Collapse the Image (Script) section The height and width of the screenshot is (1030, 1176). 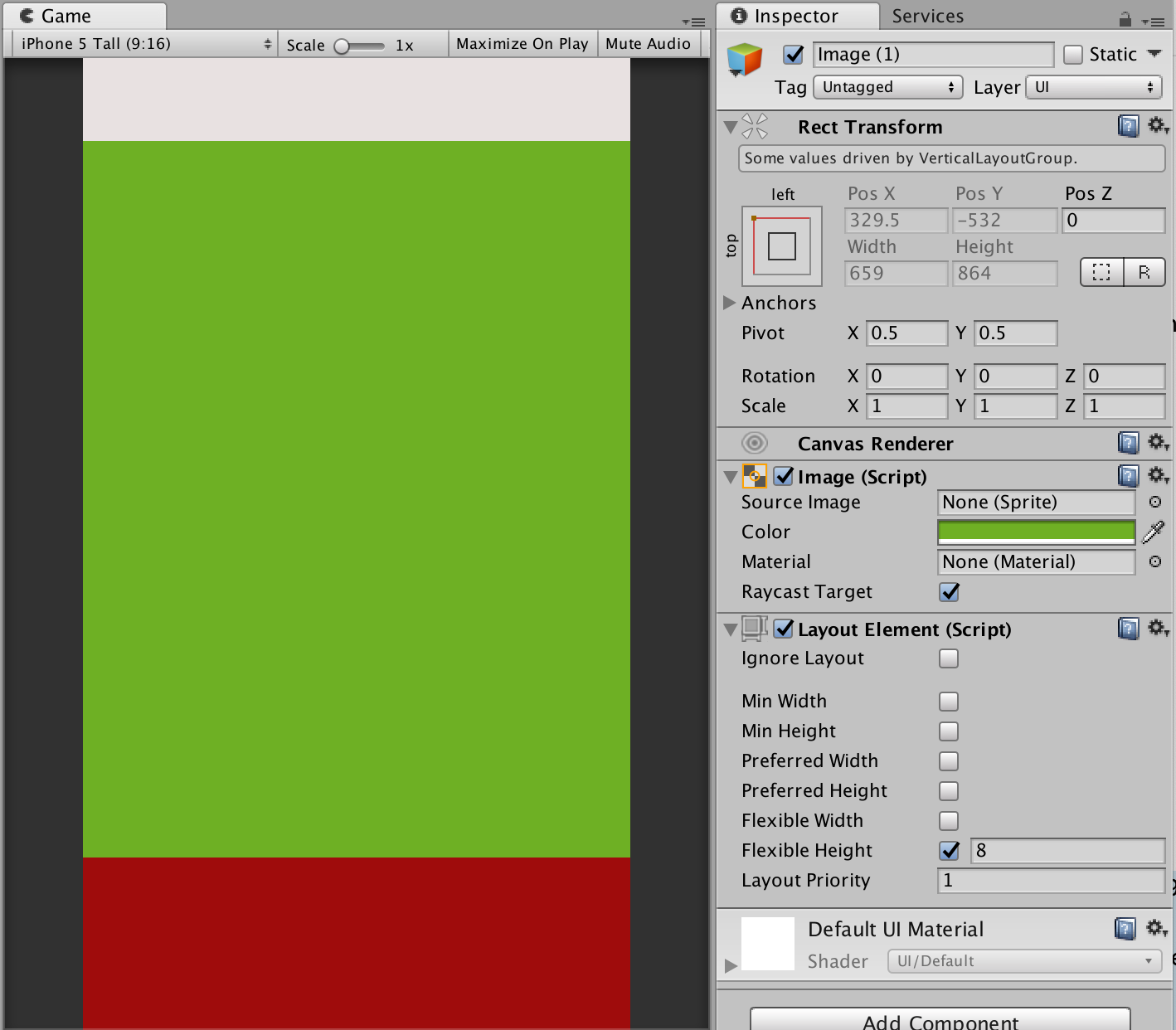tap(731, 477)
